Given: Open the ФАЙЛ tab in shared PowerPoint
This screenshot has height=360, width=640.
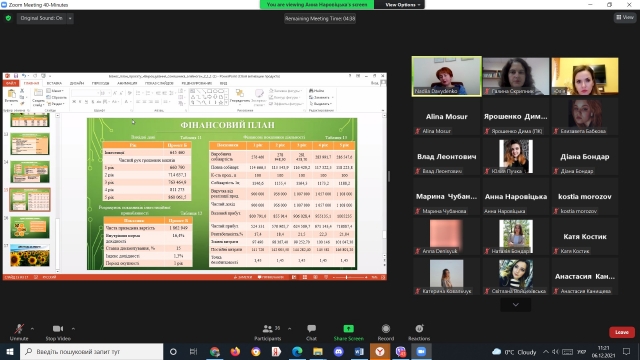Looking at the screenshot, I should coord(11,83).
